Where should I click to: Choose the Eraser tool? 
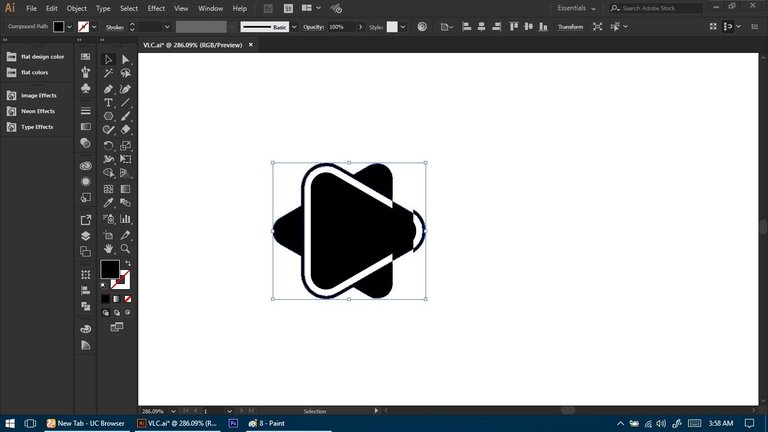(125, 130)
